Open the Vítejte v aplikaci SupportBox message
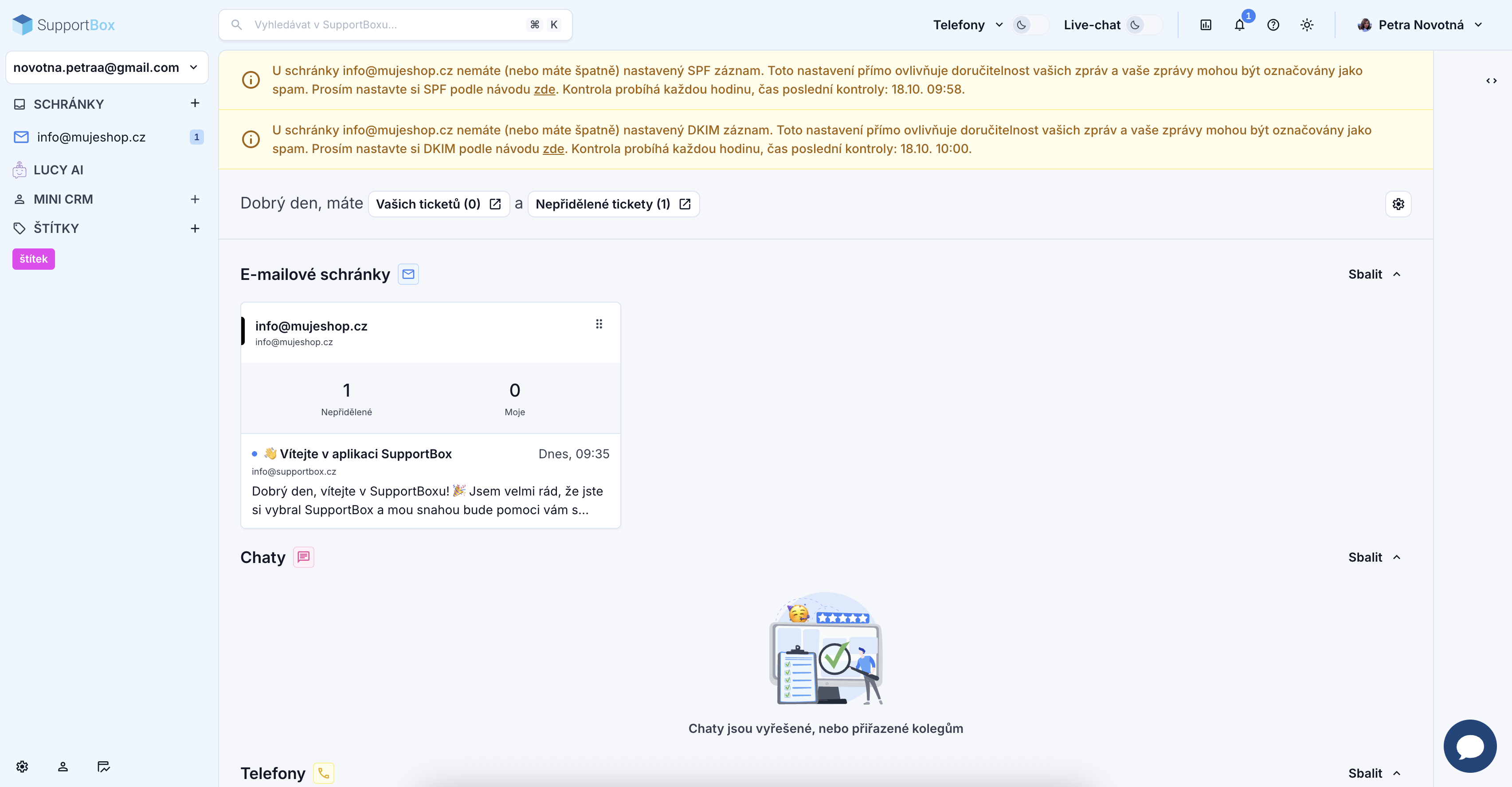 430,481
